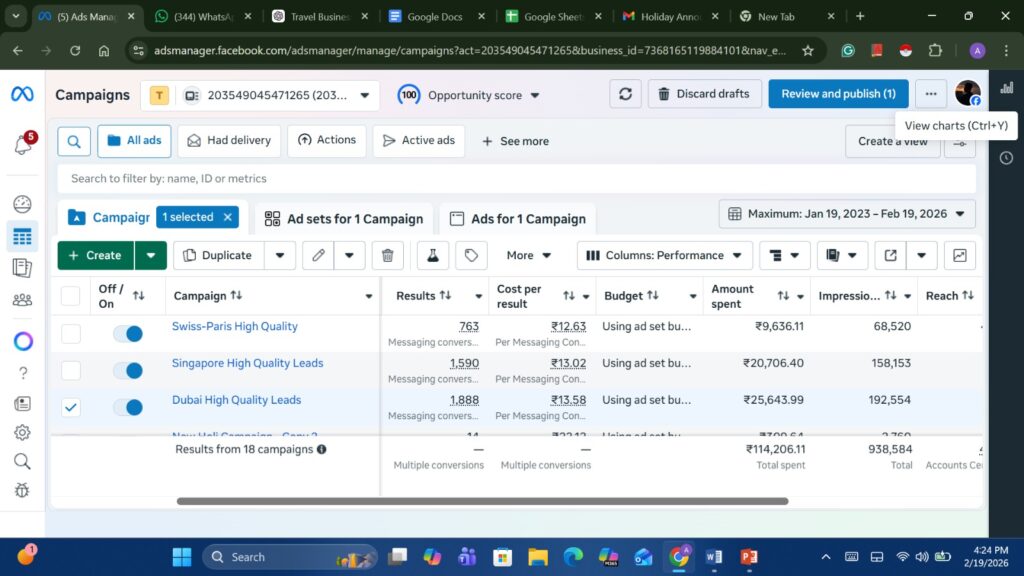Open Dubai High Quality Leads campaign link
The width and height of the screenshot is (1024, 576).
tap(236, 400)
